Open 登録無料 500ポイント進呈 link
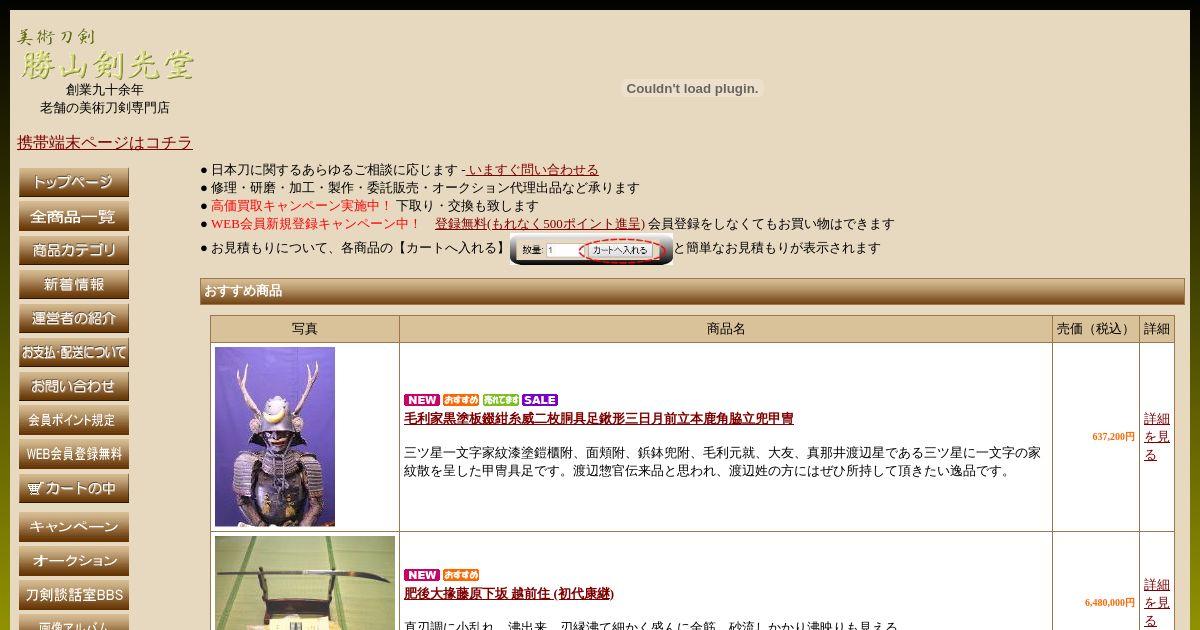The width and height of the screenshot is (1200, 630). tap(540, 224)
